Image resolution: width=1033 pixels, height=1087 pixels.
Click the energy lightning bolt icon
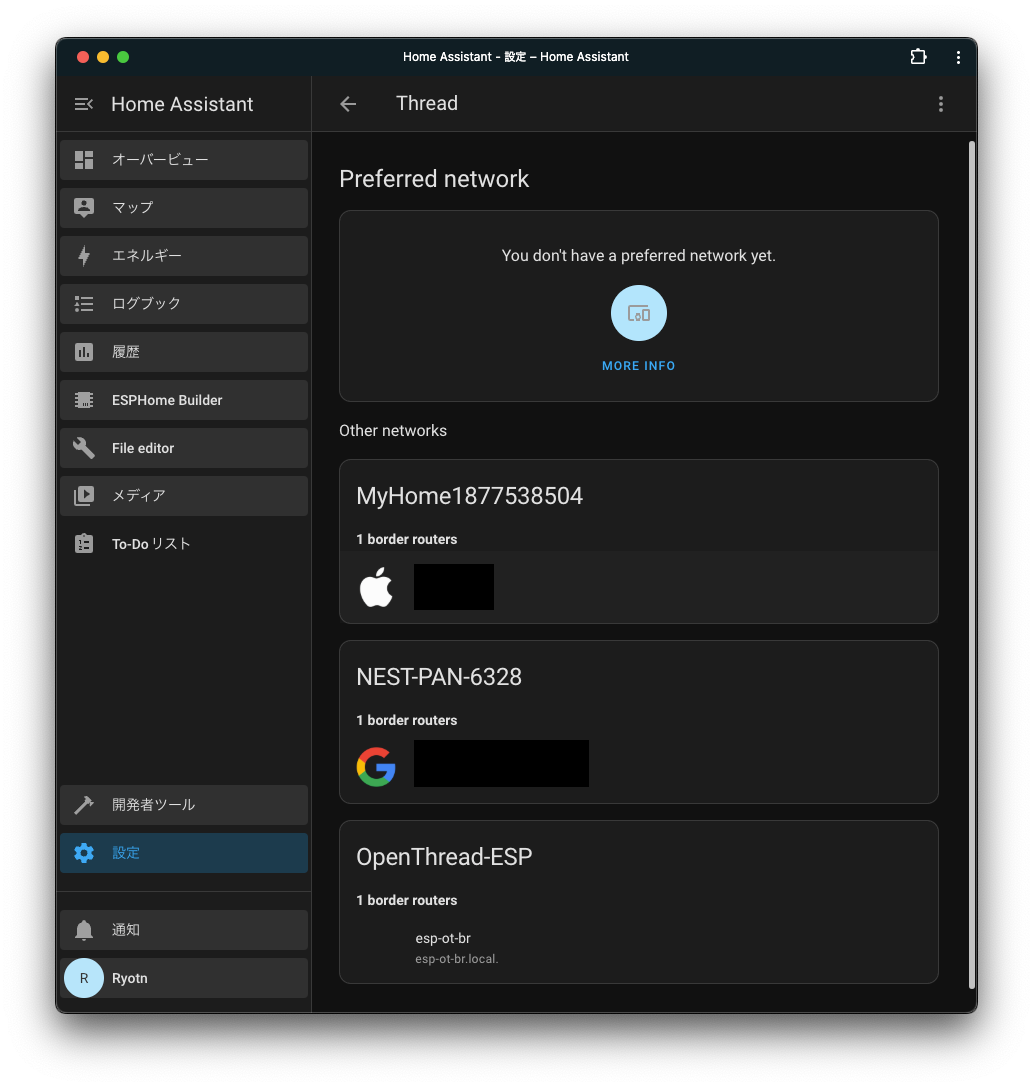point(84,256)
